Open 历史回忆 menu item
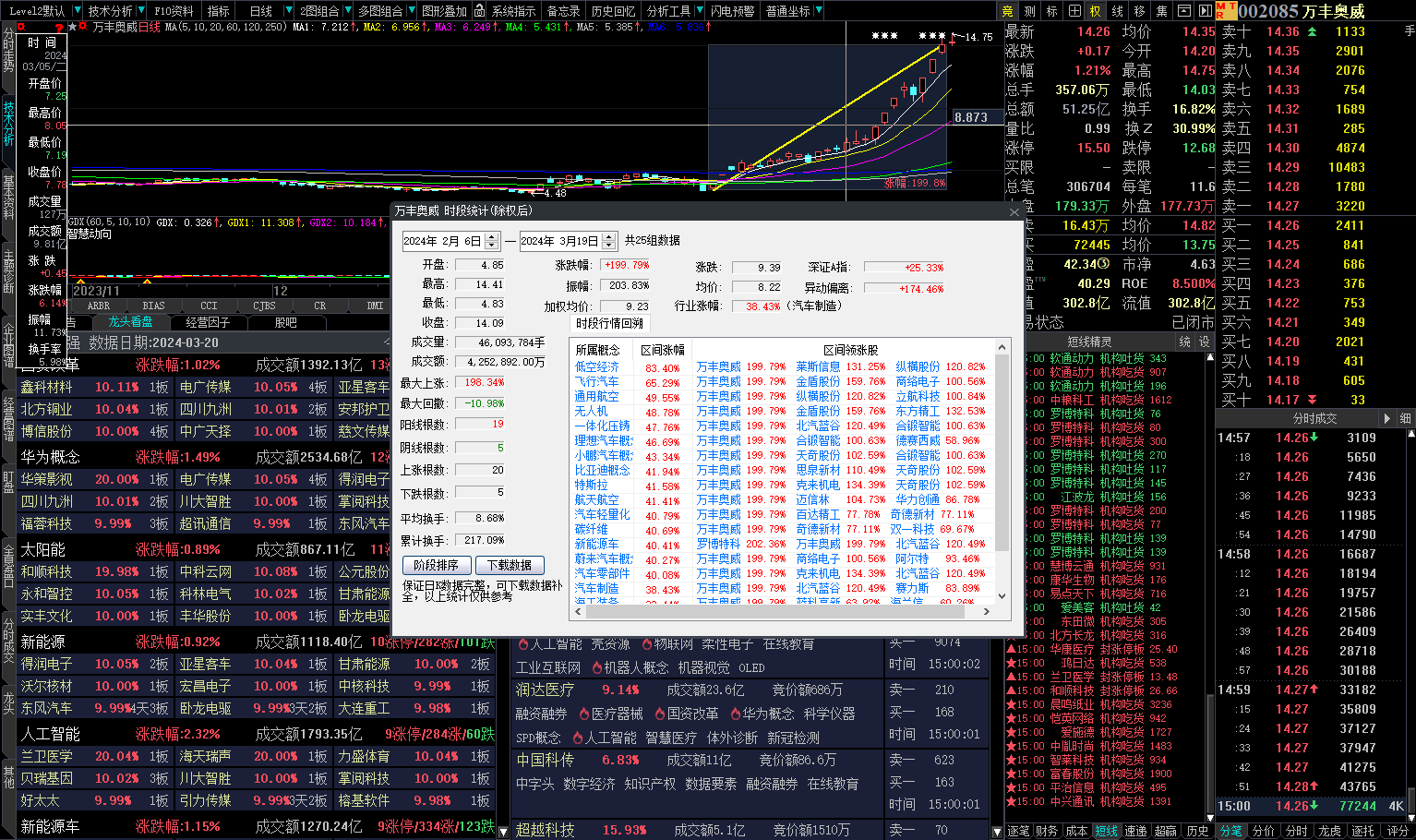This screenshot has height=840, width=1416. (x=613, y=11)
